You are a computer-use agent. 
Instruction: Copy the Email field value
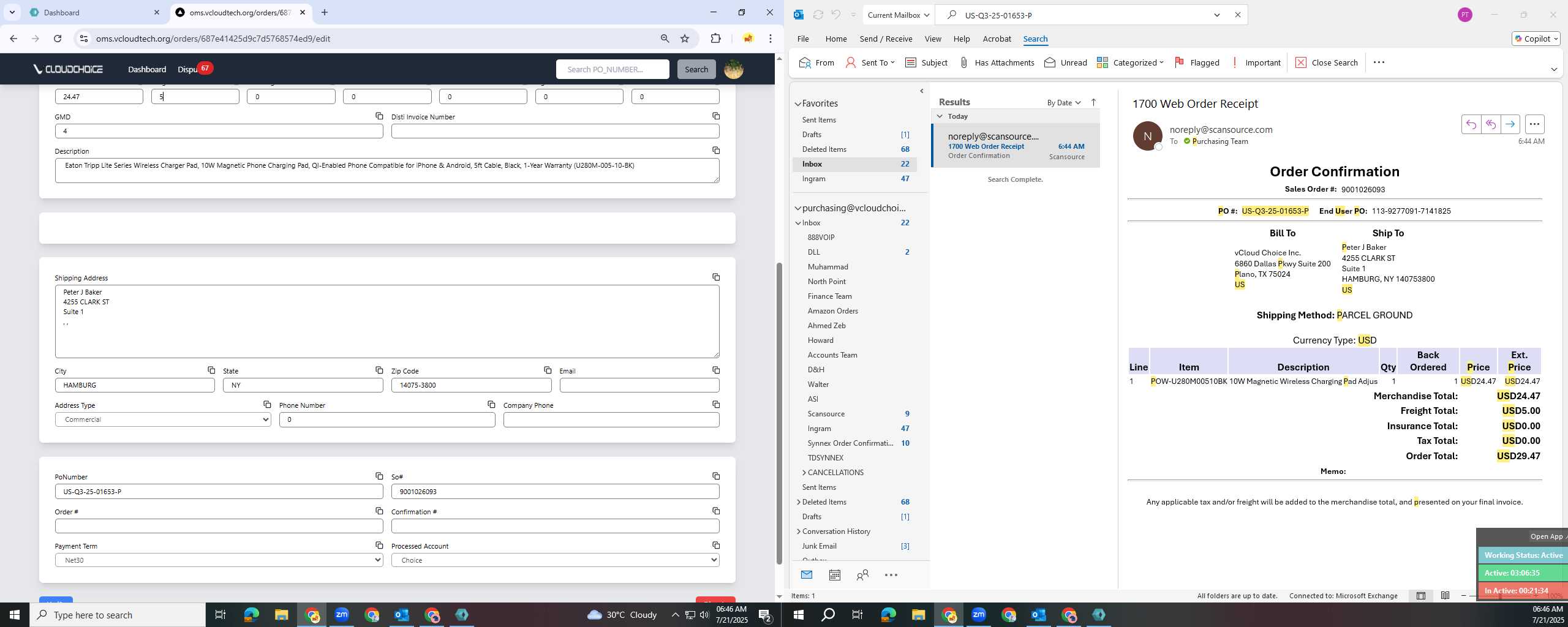pyautogui.click(x=715, y=370)
